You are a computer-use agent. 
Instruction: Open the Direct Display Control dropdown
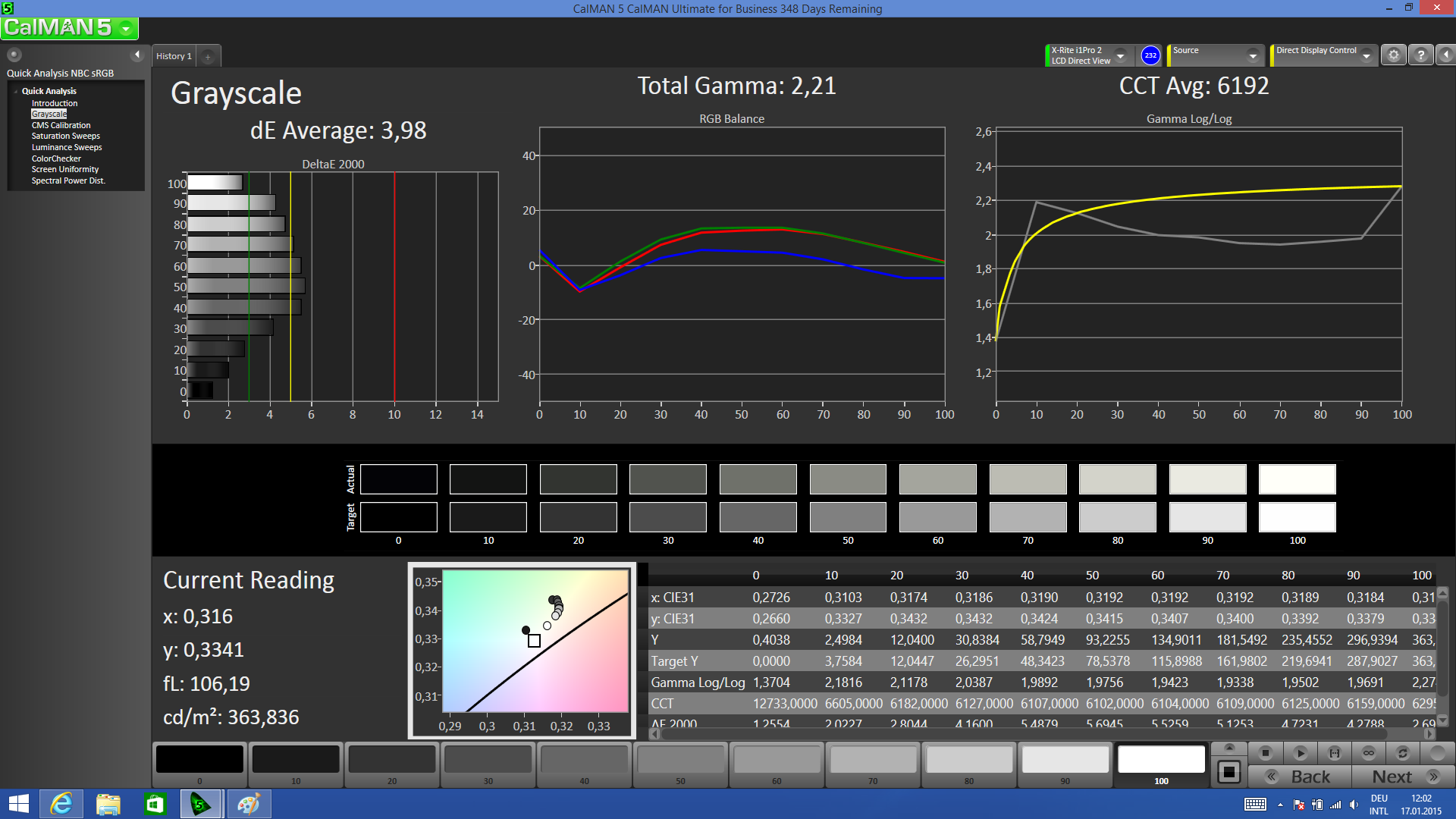[x=1366, y=56]
